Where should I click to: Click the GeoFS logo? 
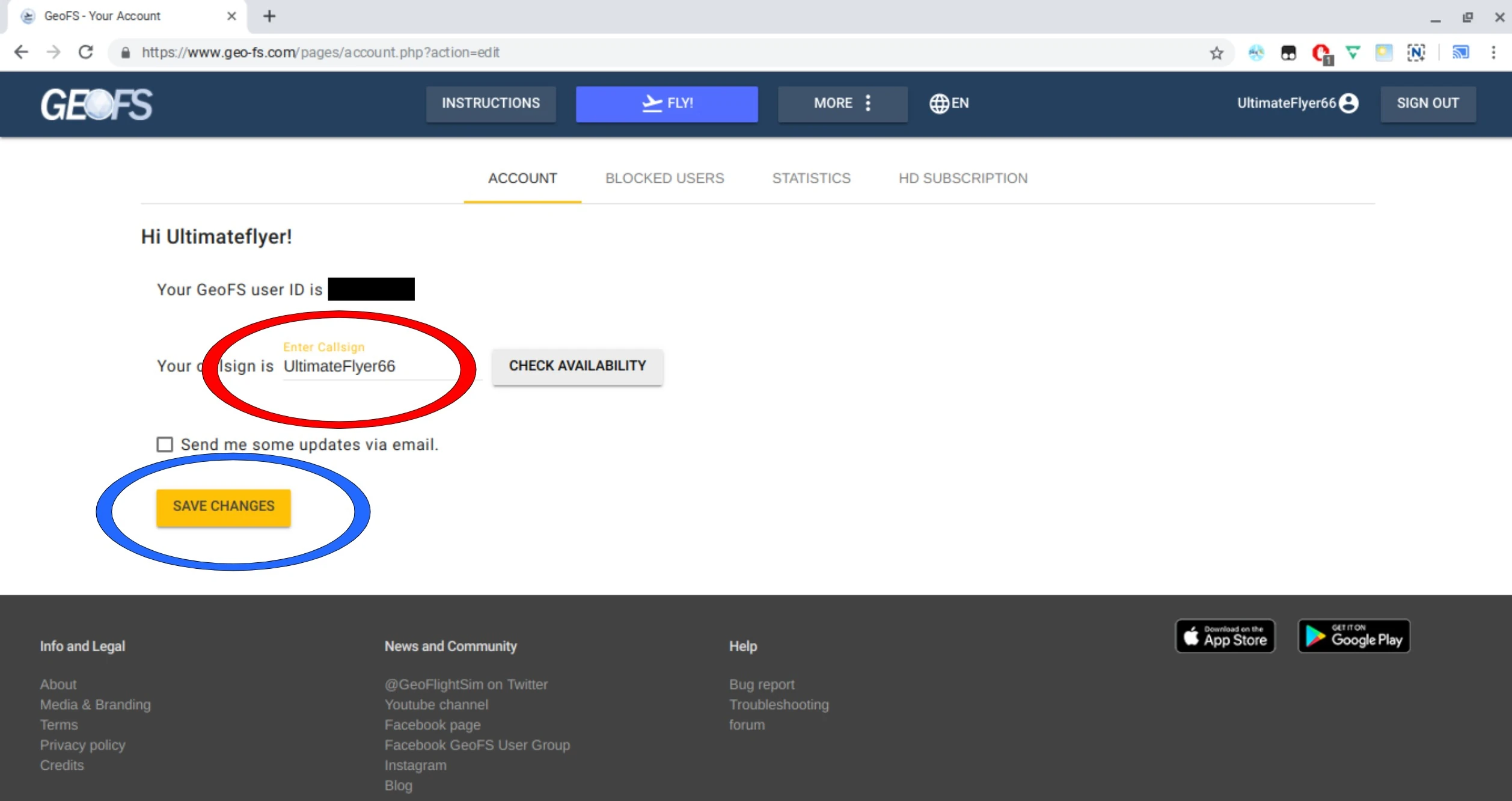96,104
